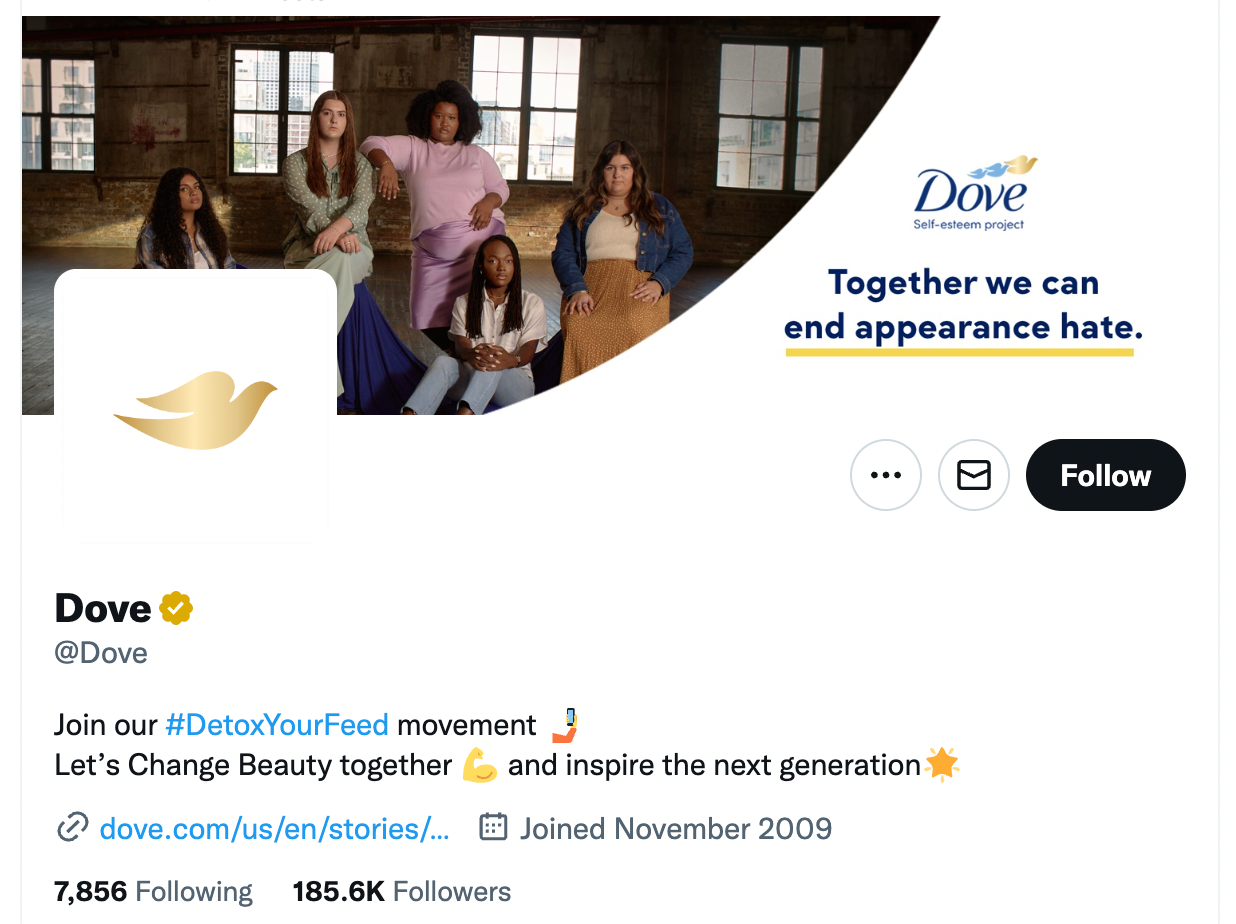Open the three-dot More options menu
1236x924 pixels.
885,475
